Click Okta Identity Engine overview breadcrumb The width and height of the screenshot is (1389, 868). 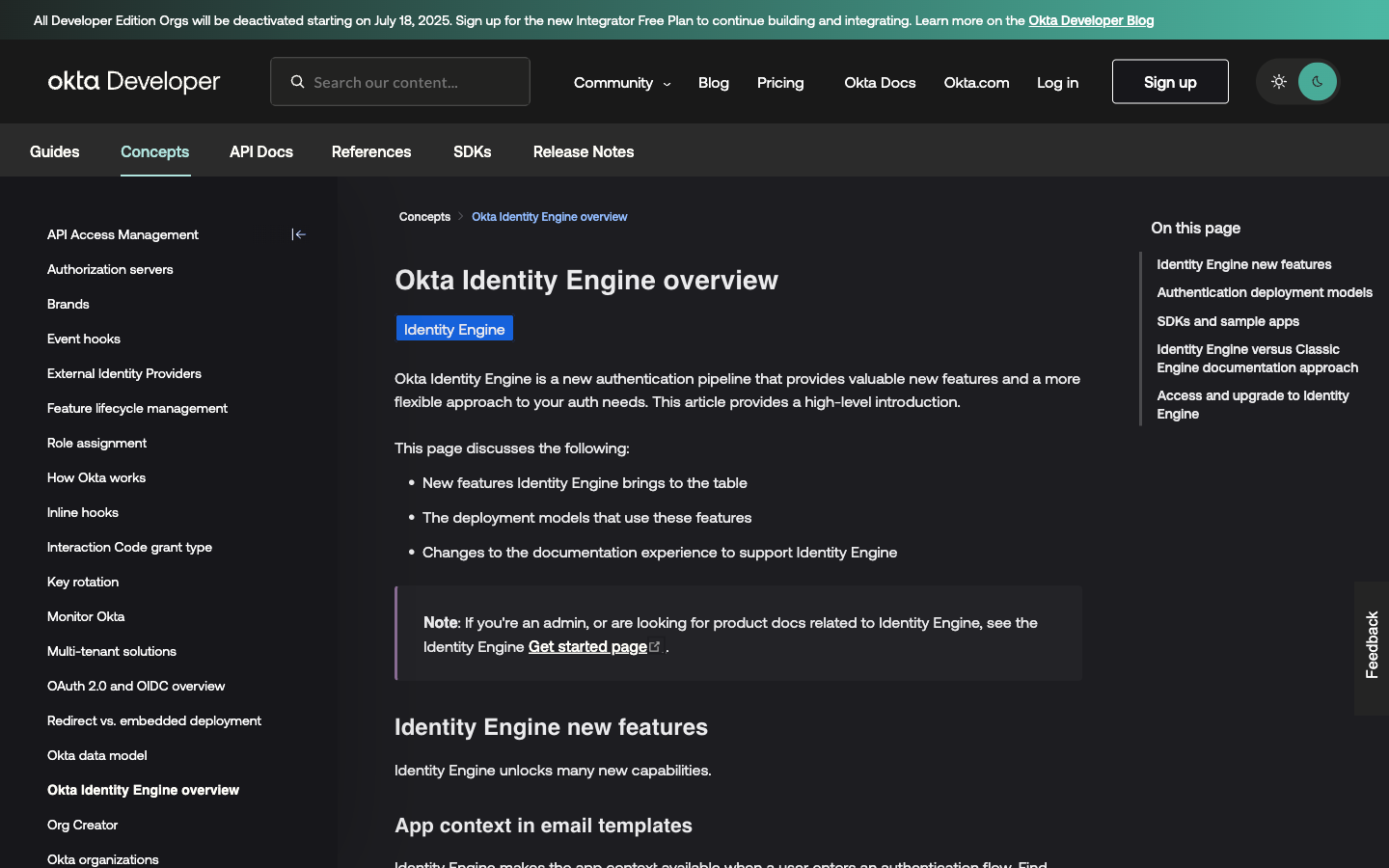549,217
